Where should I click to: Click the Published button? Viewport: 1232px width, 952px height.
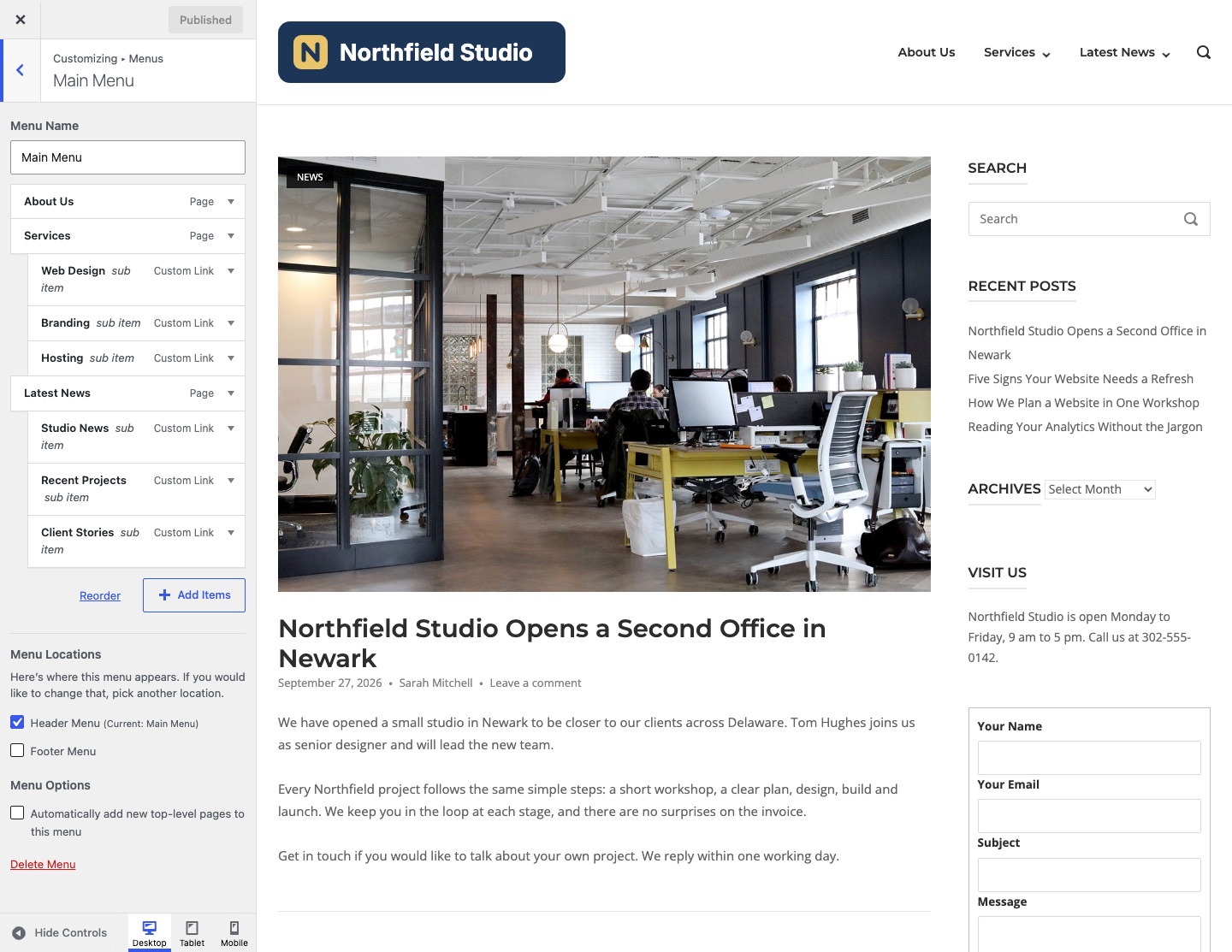pos(205,20)
